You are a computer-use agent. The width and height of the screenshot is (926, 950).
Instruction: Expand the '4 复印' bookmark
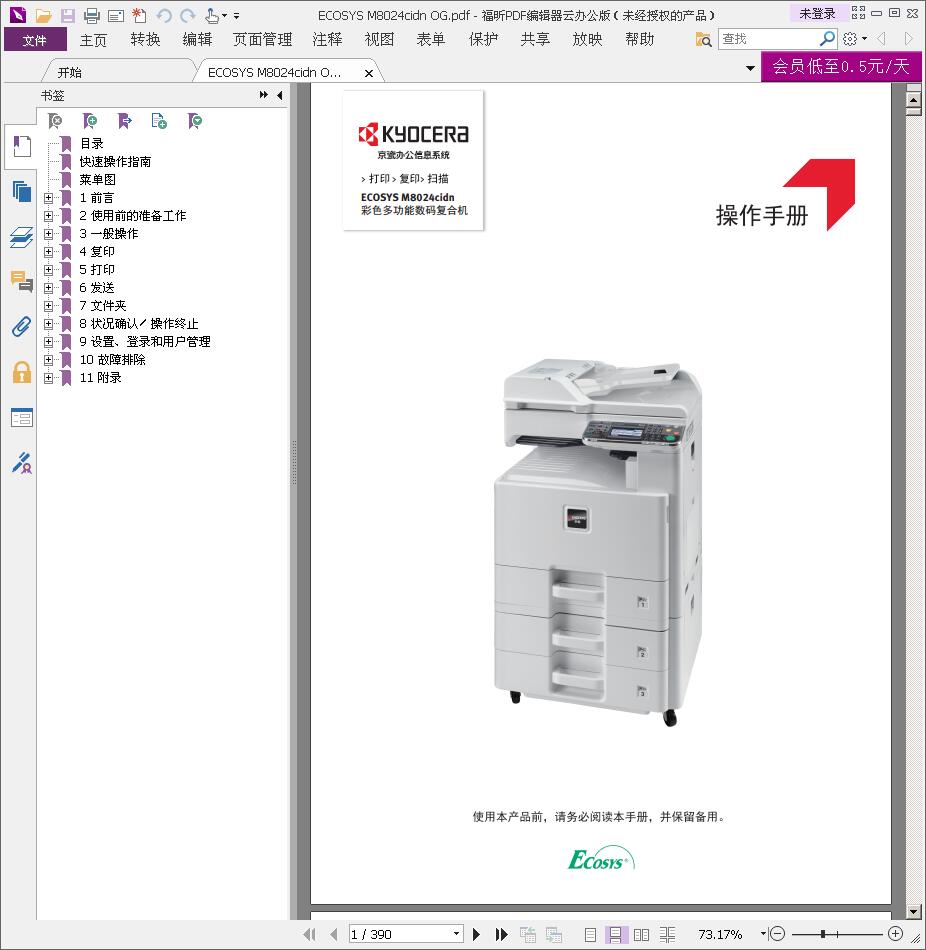48,252
